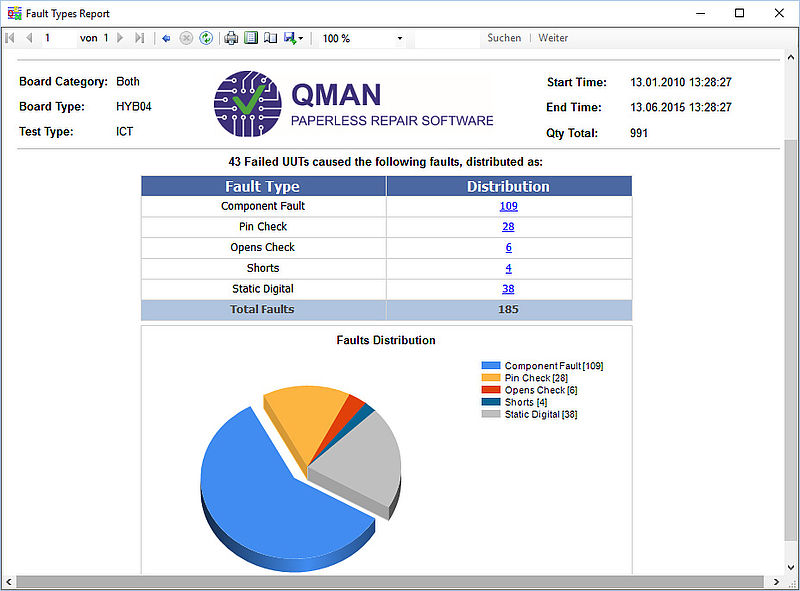
Task: Click the Fault Type column header
Action: (x=263, y=186)
